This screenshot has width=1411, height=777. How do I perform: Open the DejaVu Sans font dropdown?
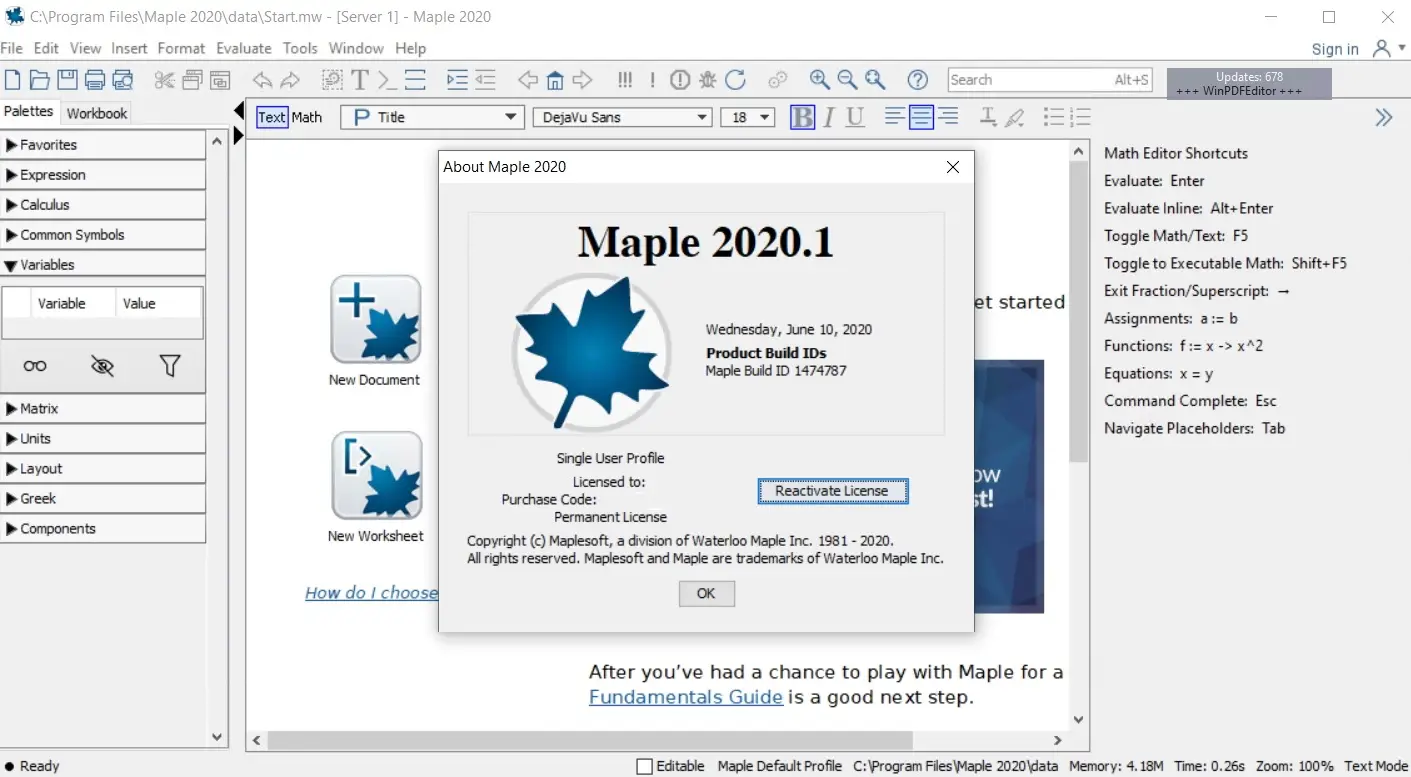pos(622,117)
